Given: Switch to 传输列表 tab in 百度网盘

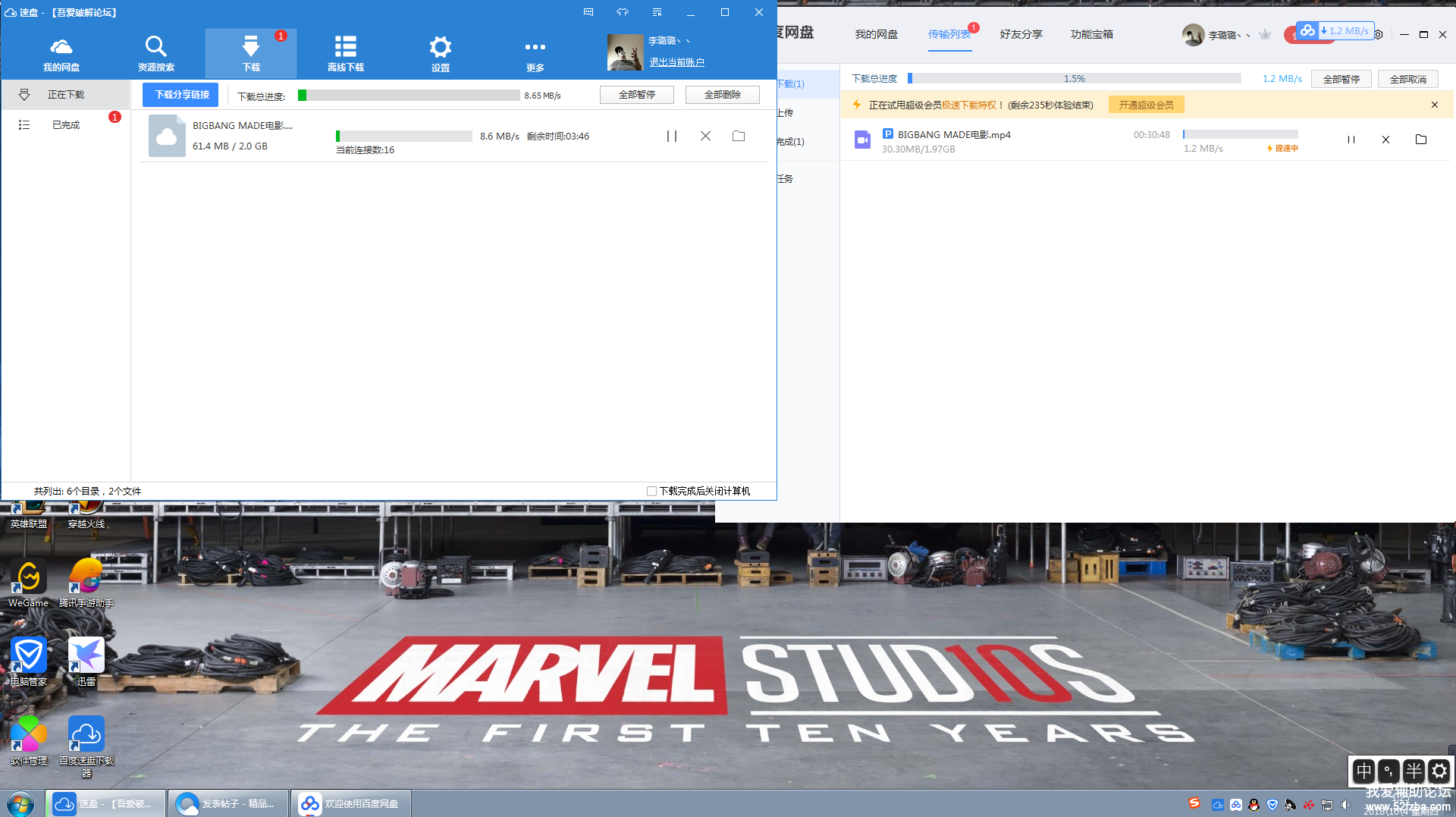Looking at the screenshot, I should point(949,34).
